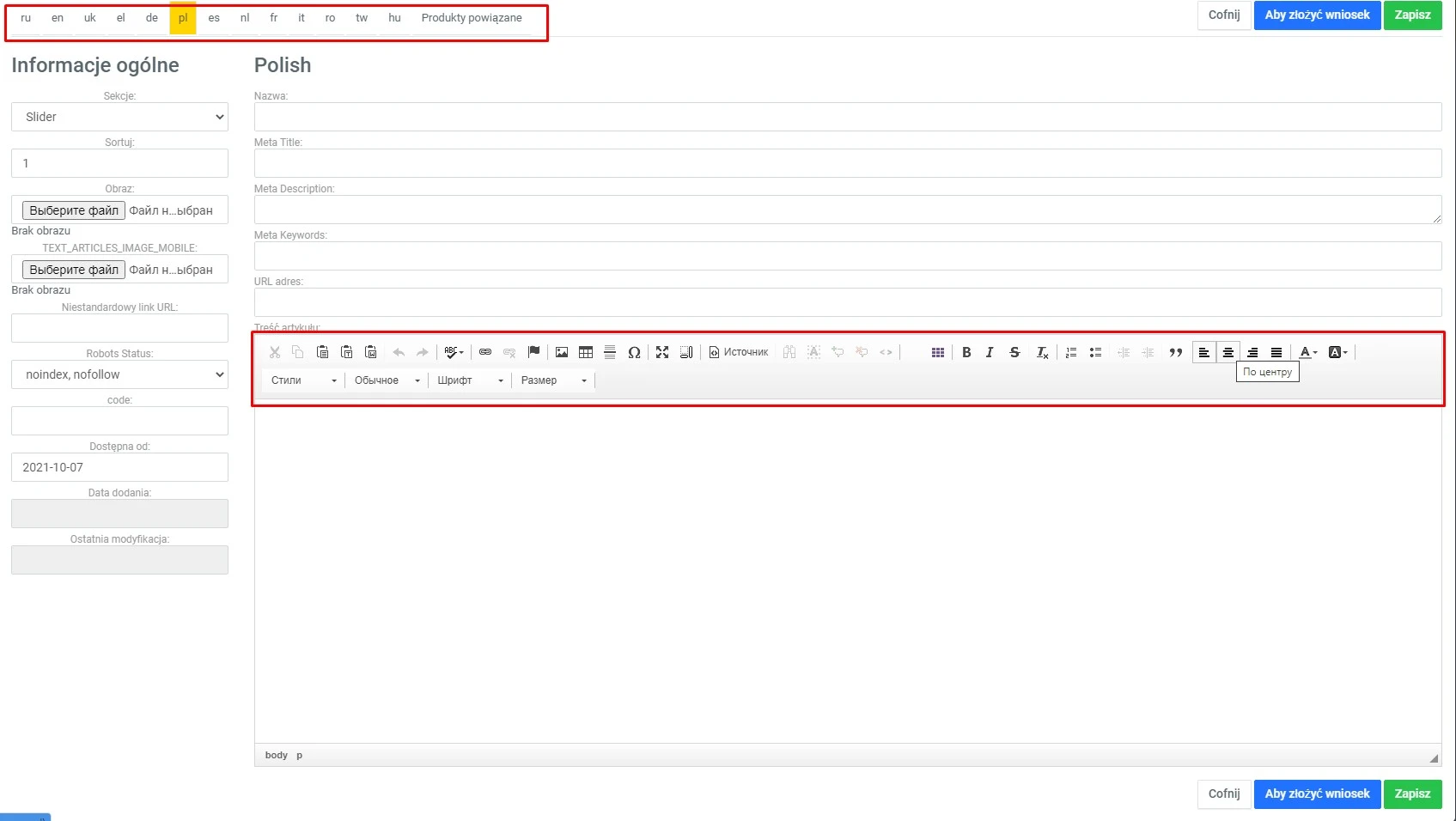Save changes with the Zapisz button
The image size is (1456, 821).
tap(1412, 15)
